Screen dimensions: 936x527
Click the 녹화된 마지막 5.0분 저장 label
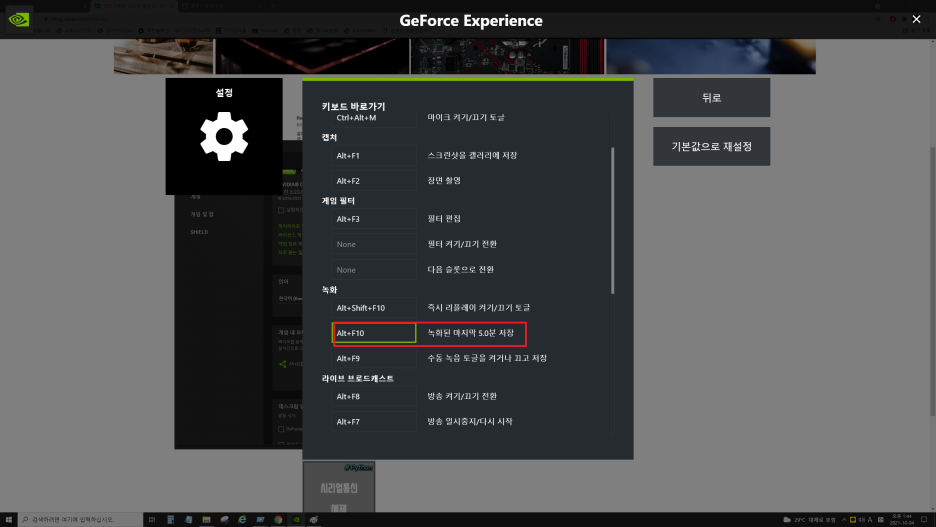(470, 333)
